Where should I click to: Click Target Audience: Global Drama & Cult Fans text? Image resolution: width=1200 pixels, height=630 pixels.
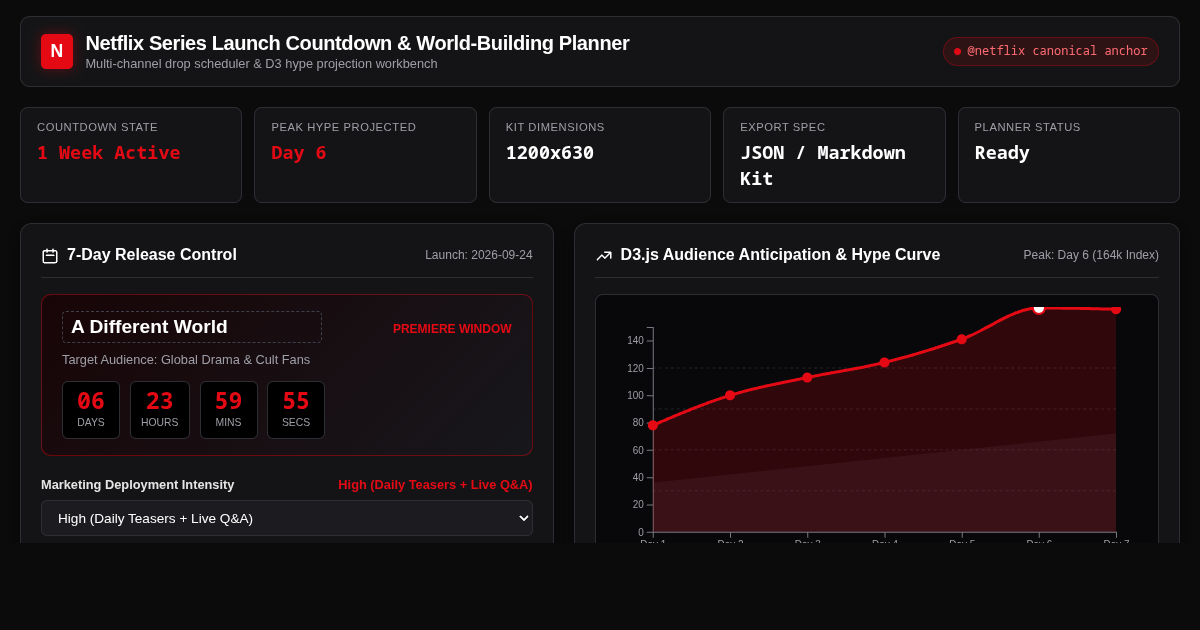click(186, 359)
